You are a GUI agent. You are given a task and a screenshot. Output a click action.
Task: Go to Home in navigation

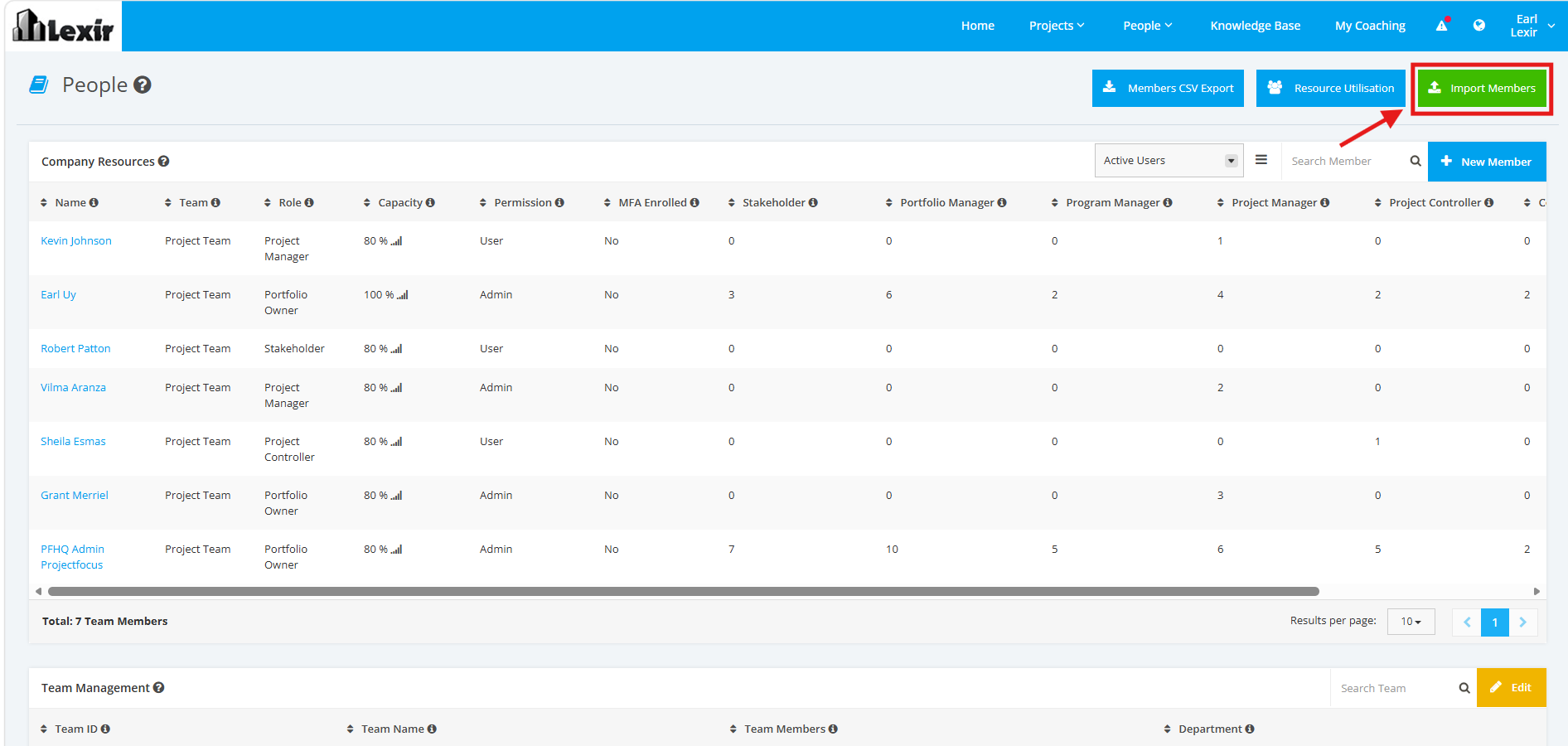(978, 26)
